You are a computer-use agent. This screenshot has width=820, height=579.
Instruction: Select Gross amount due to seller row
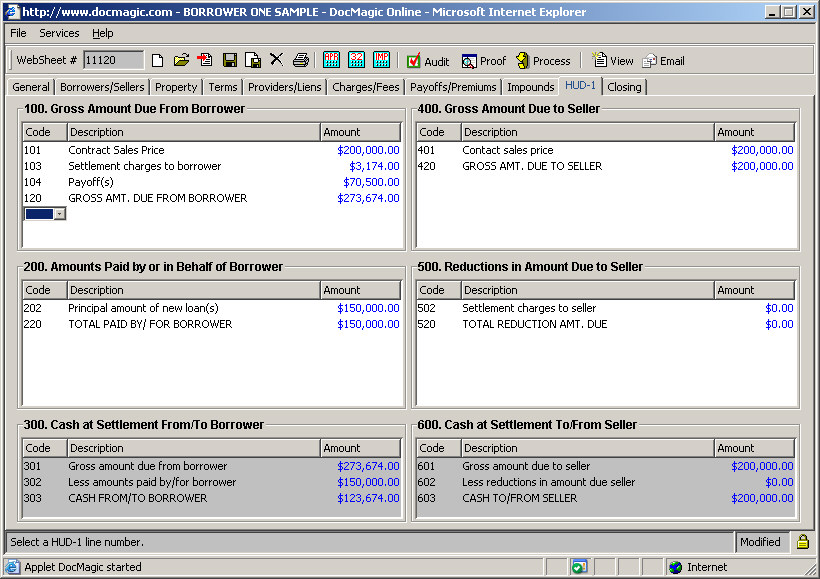click(606, 466)
